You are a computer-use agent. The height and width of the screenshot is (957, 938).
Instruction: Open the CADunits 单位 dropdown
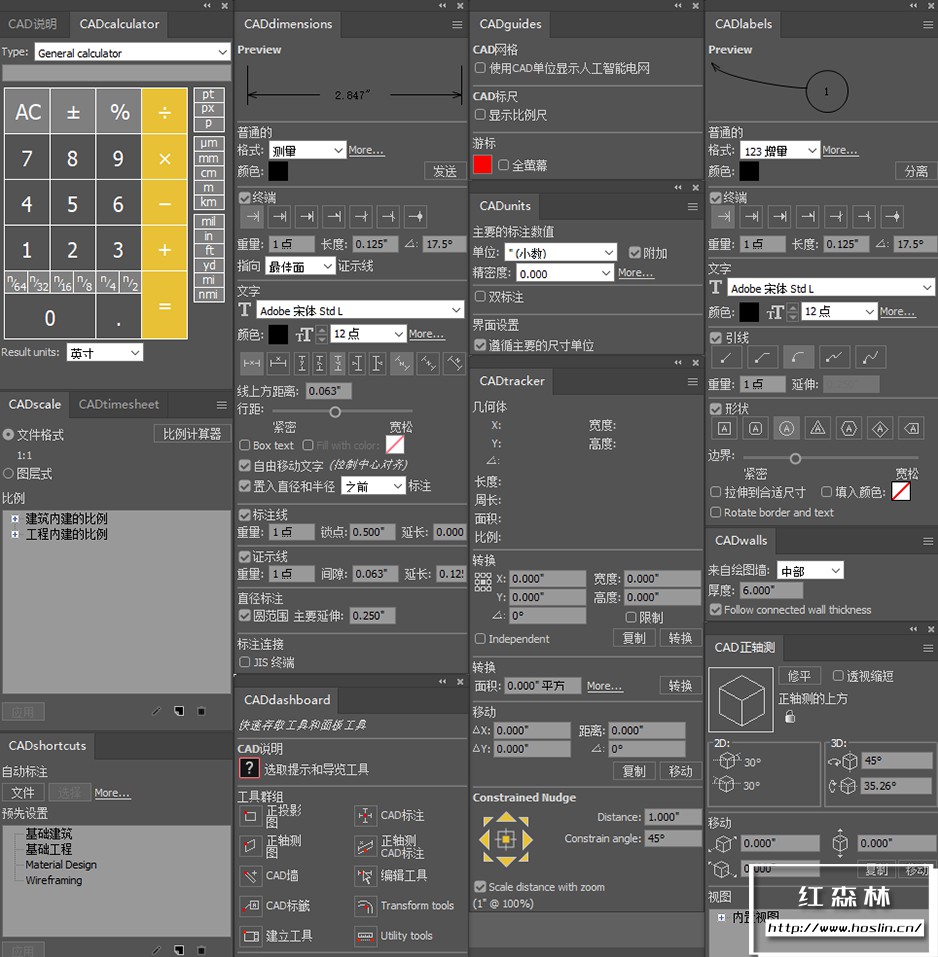point(560,252)
